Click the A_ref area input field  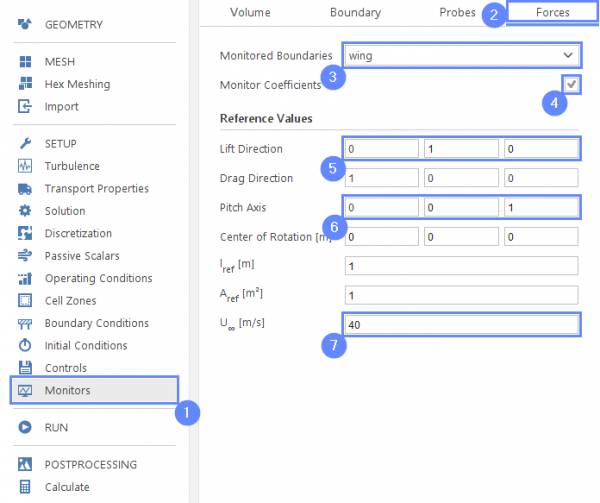[x=461, y=295]
